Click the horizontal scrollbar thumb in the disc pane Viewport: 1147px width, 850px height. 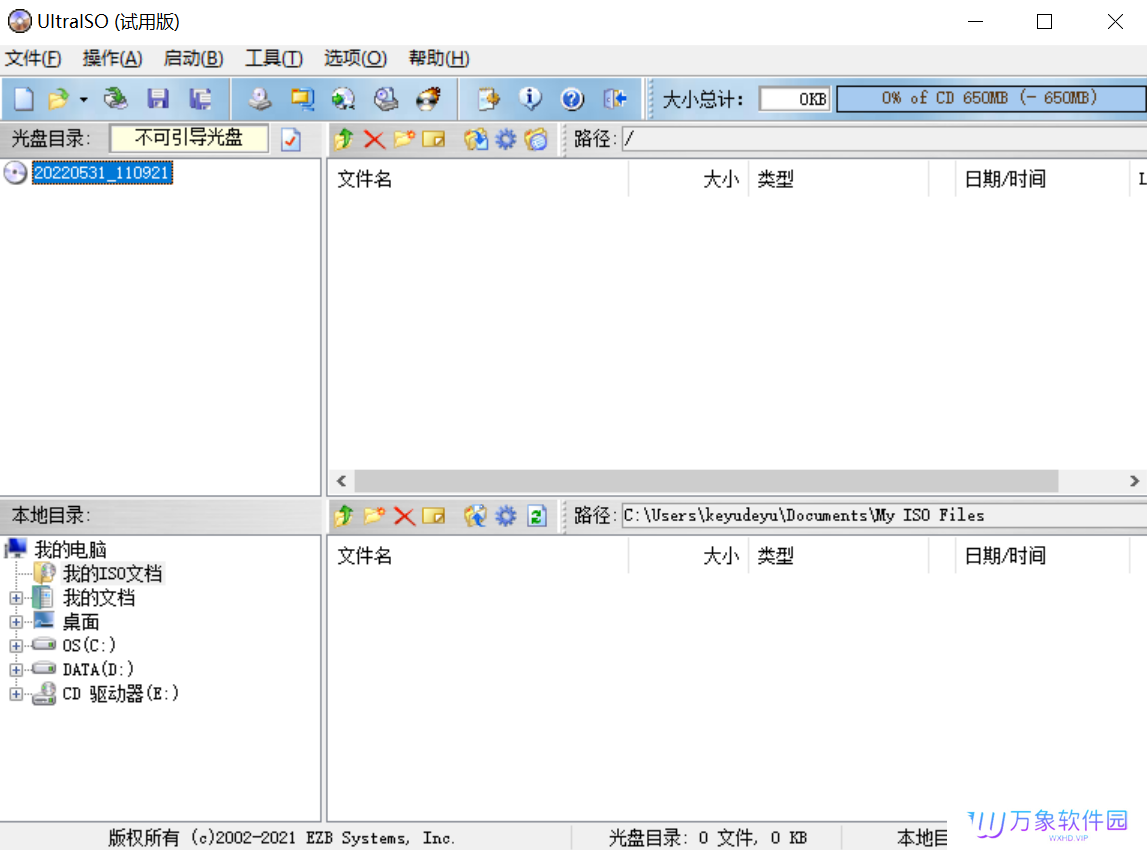706,481
